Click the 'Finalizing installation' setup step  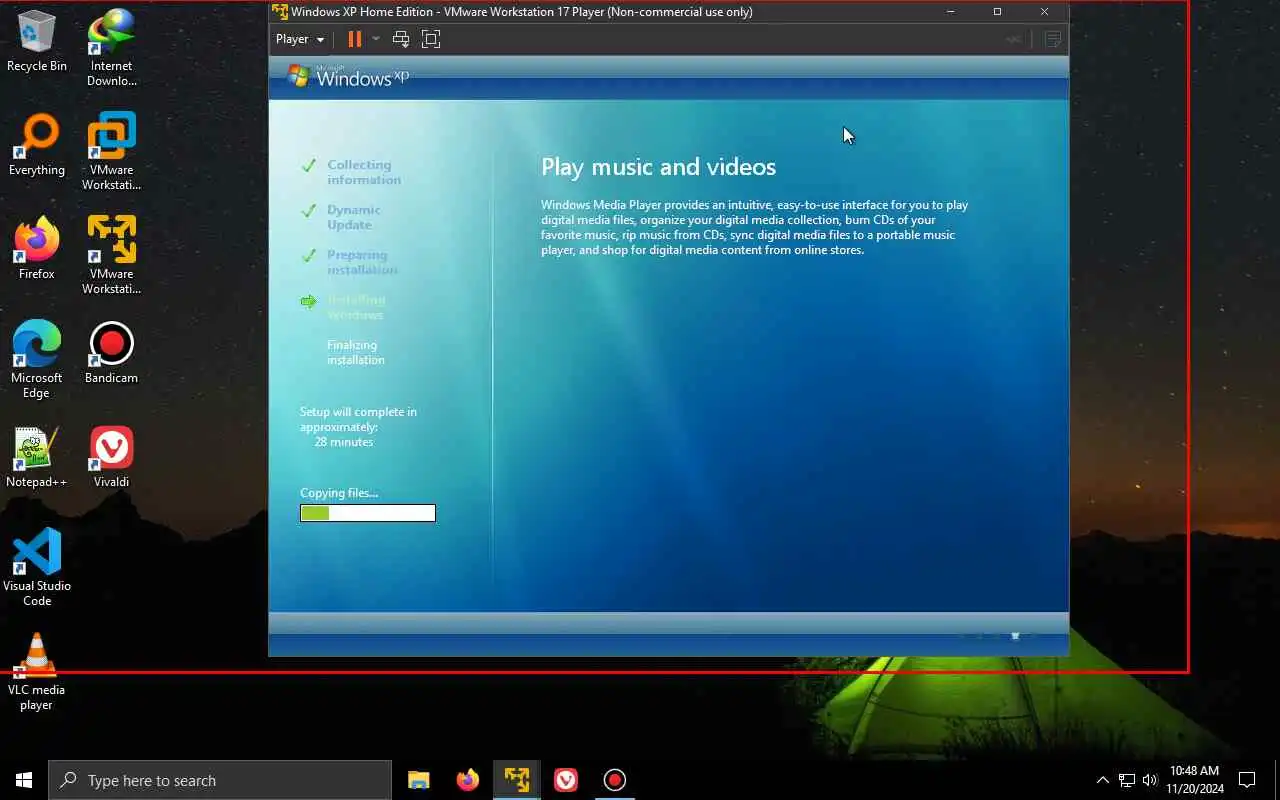tap(356, 352)
